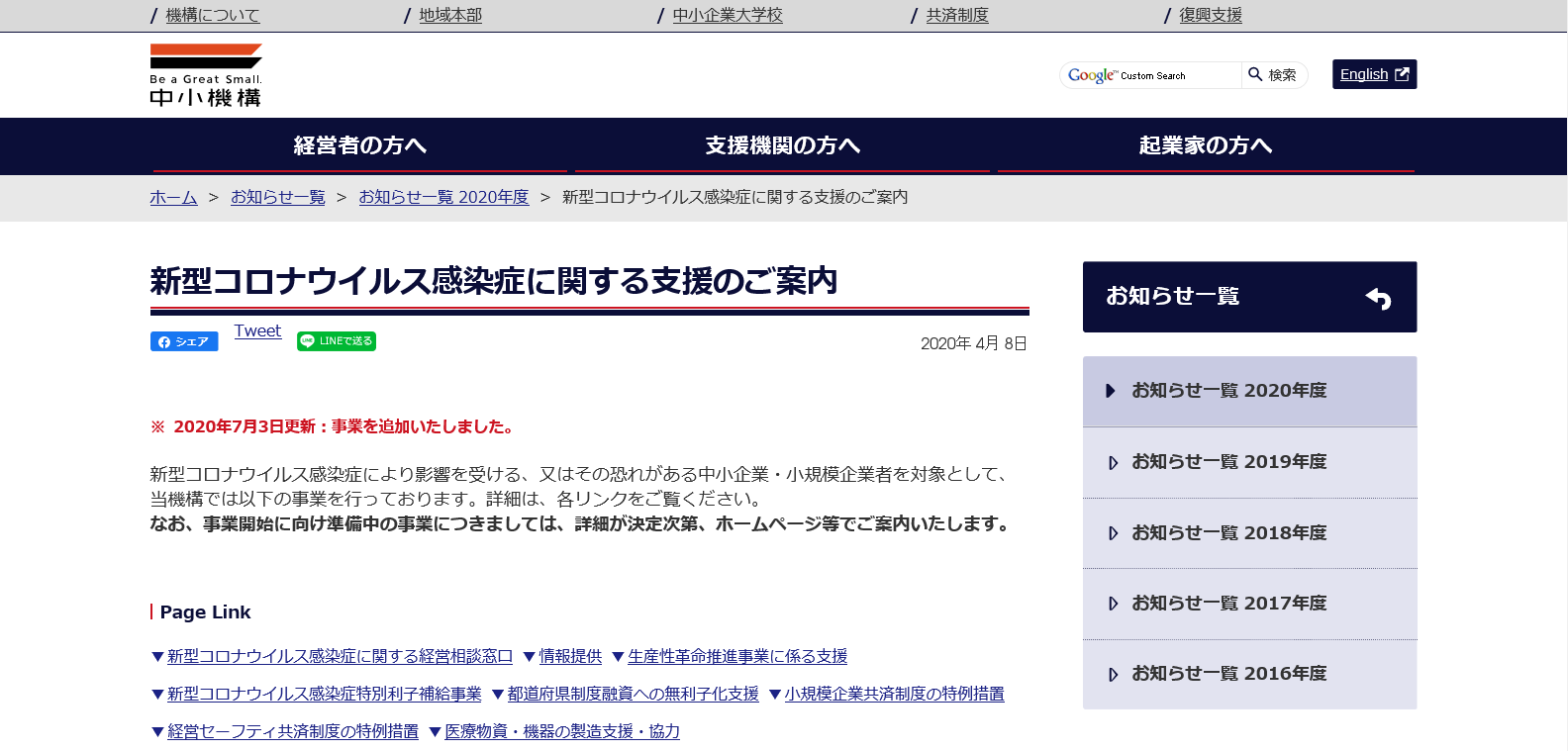Viewport: 1568px width, 751px height.
Task: Go to お知らせ一覧 breadcrumb link
Action: [278, 197]
